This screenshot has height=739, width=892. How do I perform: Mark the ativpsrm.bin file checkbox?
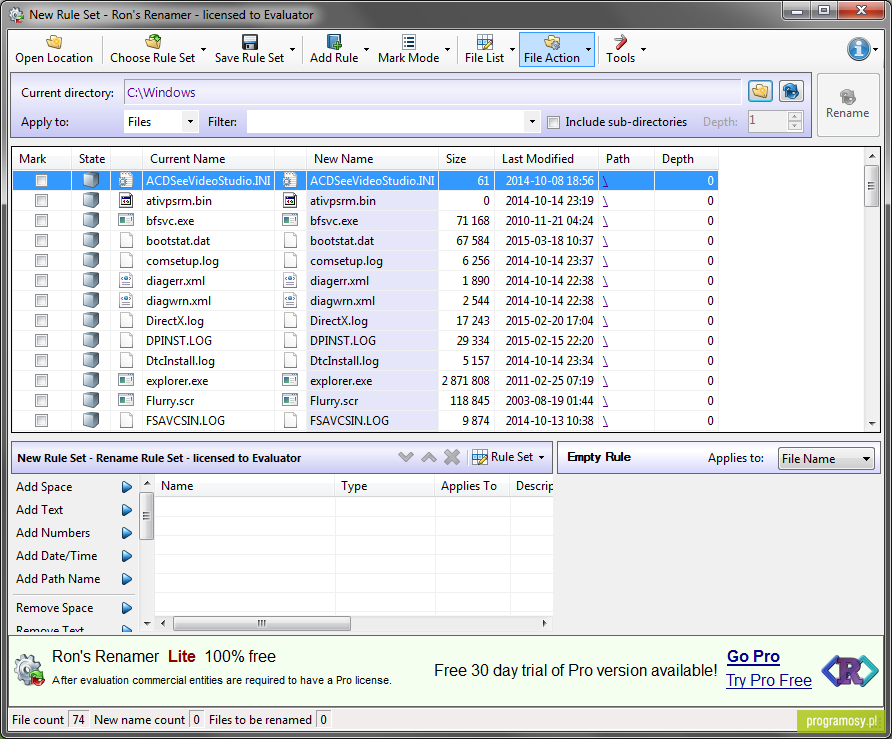coord(42,201)
